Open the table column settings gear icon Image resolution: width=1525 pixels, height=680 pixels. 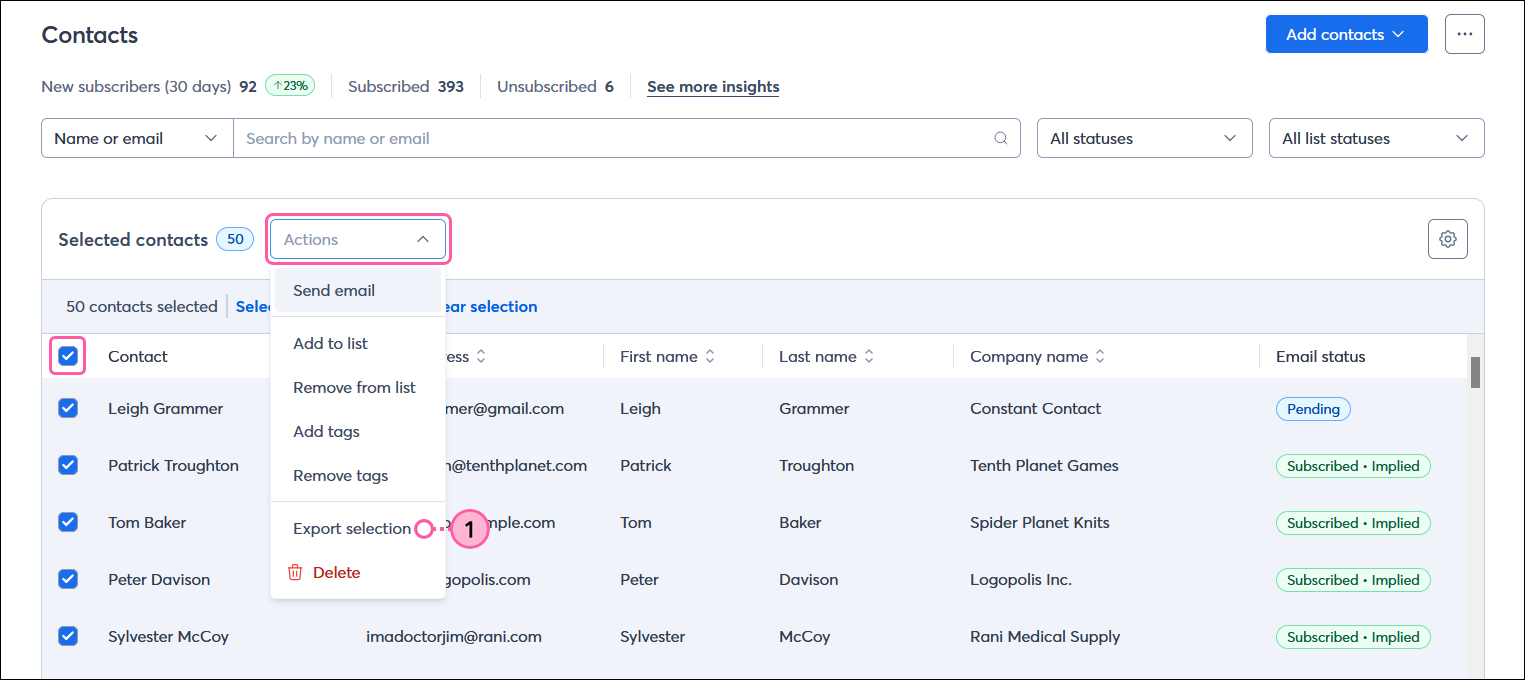click(x=1447, y=238)
